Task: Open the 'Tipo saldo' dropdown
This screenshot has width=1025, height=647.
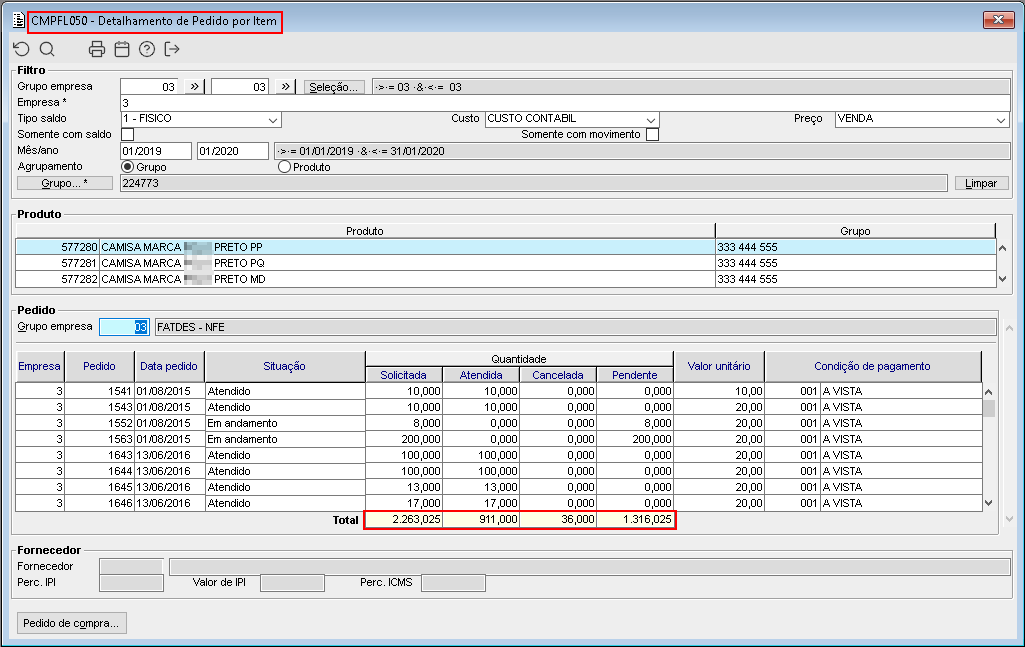Action: [x=273, y=119]
